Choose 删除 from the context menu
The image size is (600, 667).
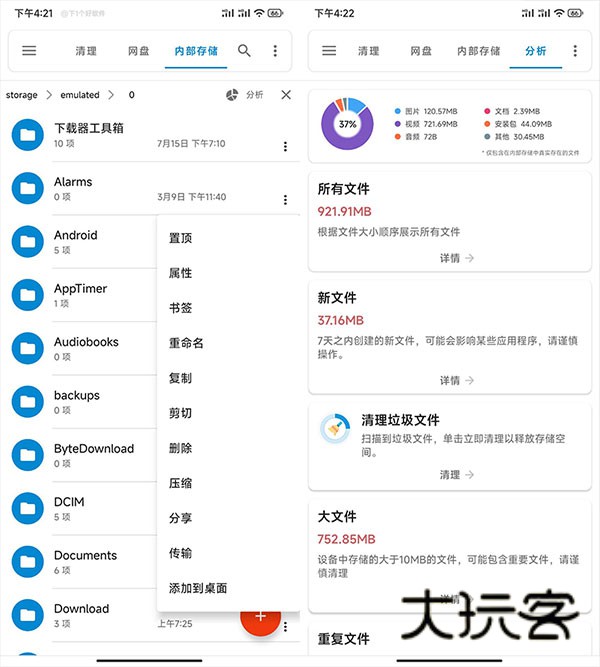(181, 448)
